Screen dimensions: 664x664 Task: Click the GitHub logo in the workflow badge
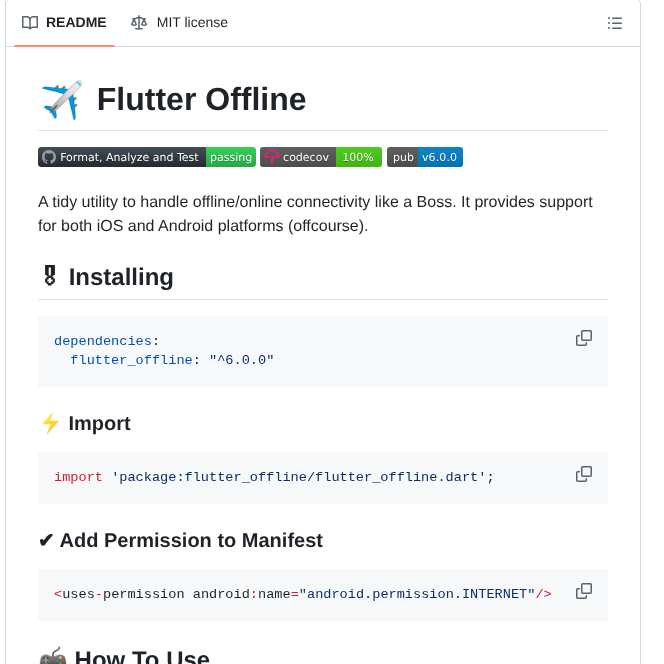[x=49, y=157]
